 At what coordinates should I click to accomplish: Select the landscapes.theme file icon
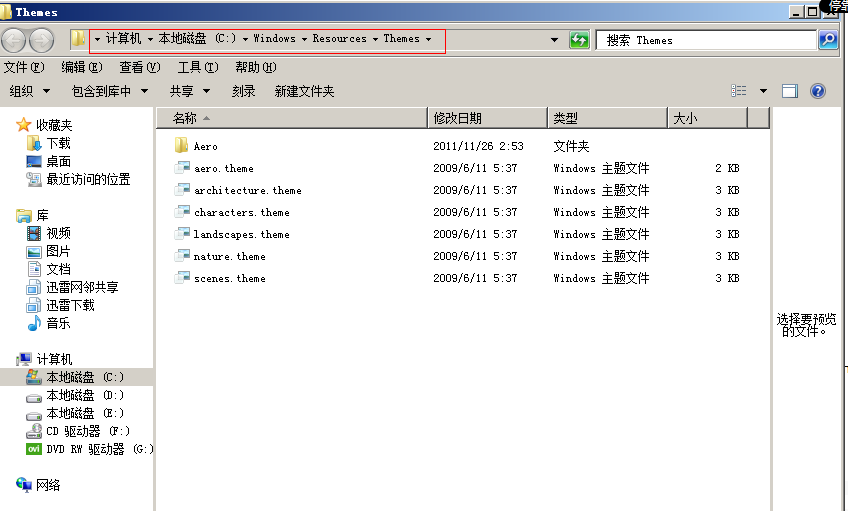point(182,234)
